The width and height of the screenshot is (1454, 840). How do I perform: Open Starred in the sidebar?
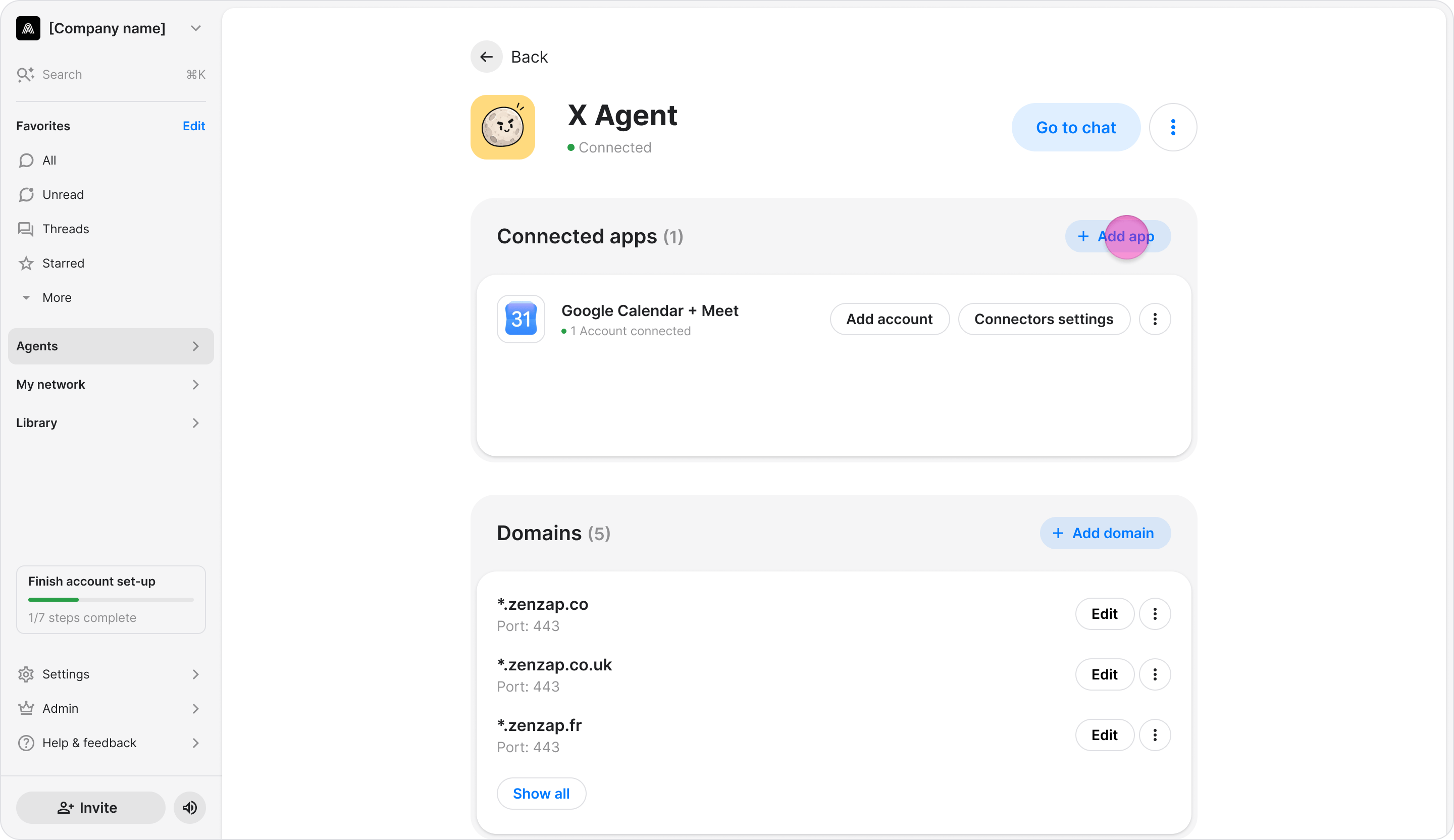(x=111, y=263)
